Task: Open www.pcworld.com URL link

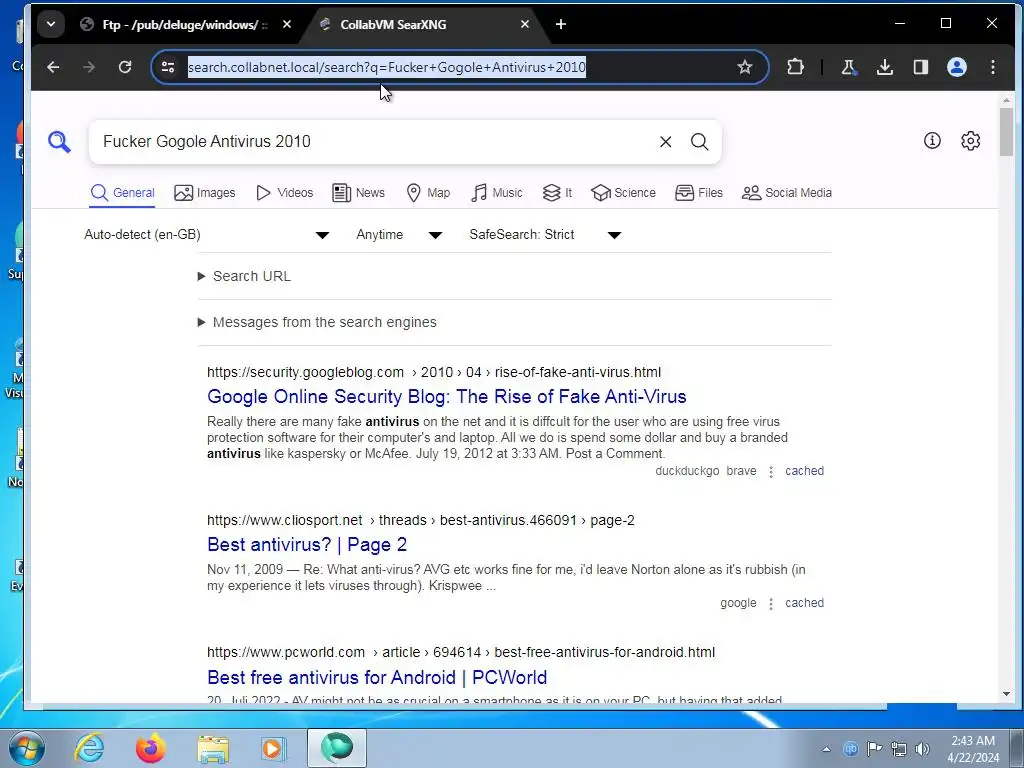Action: [461, 652]
